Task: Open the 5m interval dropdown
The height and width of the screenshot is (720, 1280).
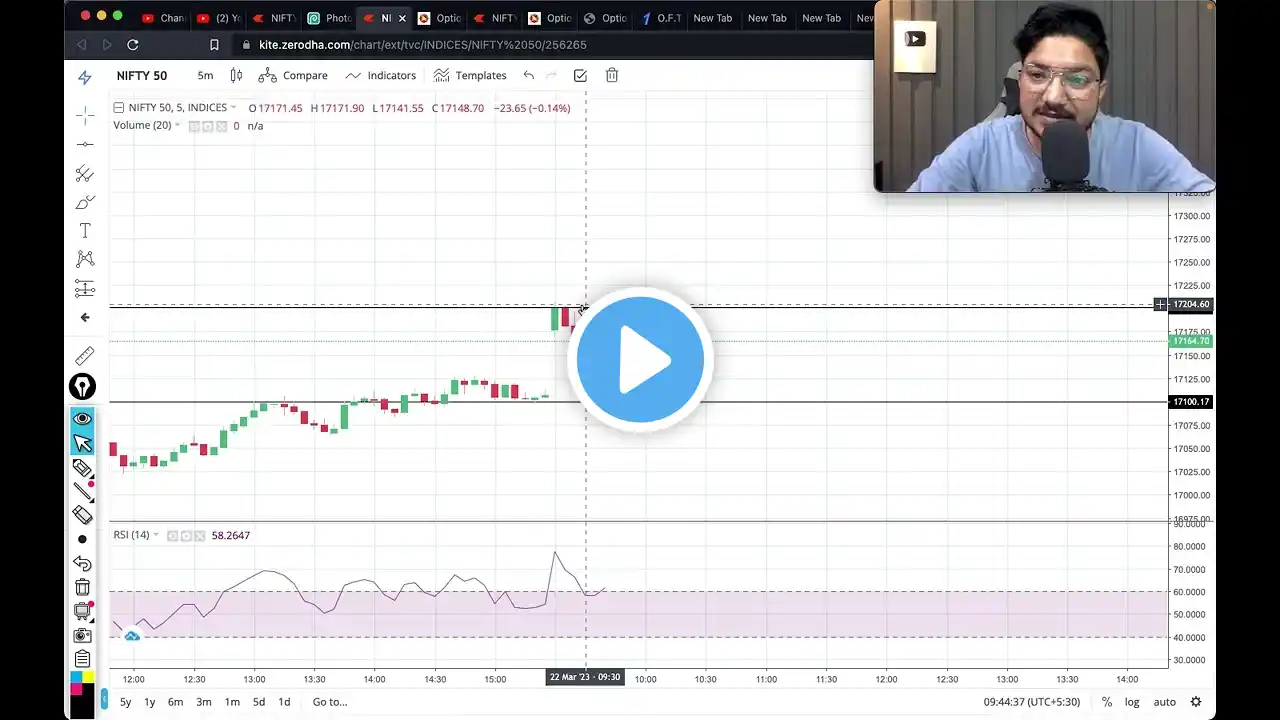Action: tap(205, 76)
